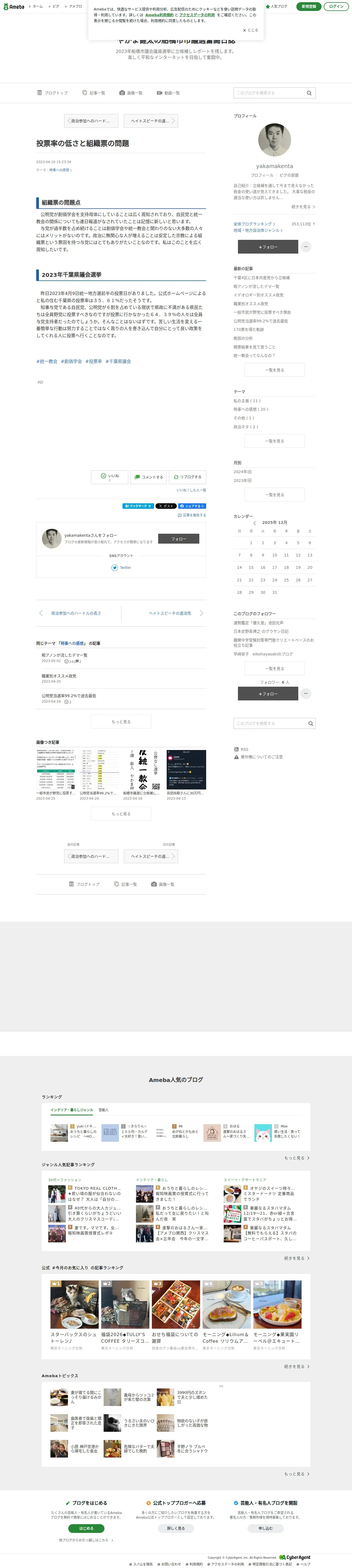Expand the 2023年 monthly archive
This screenshot has width=352, height=1568.
(242, 480)
